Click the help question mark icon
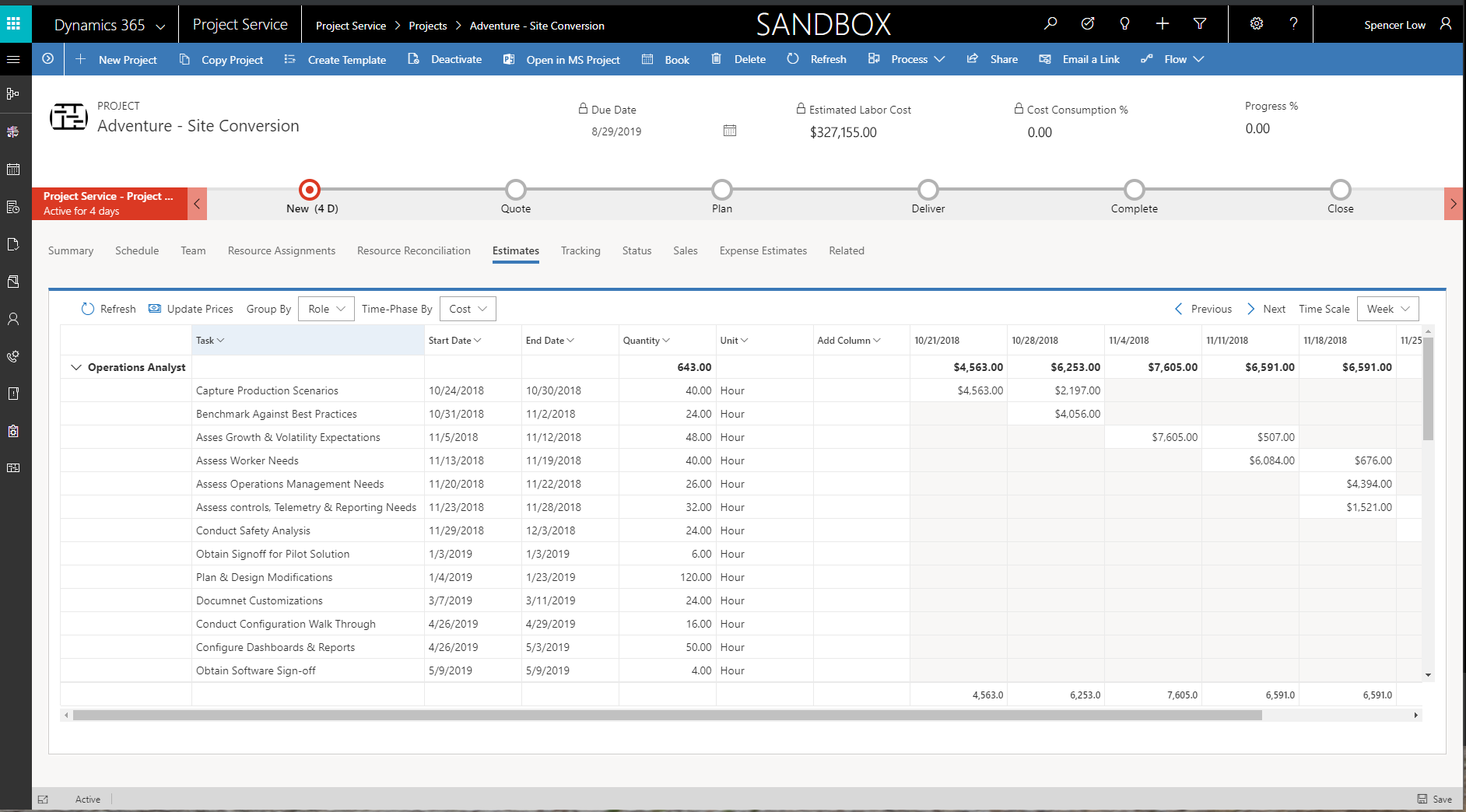The height and width of the screenshot is (812, 1466). coord(1293,24)
